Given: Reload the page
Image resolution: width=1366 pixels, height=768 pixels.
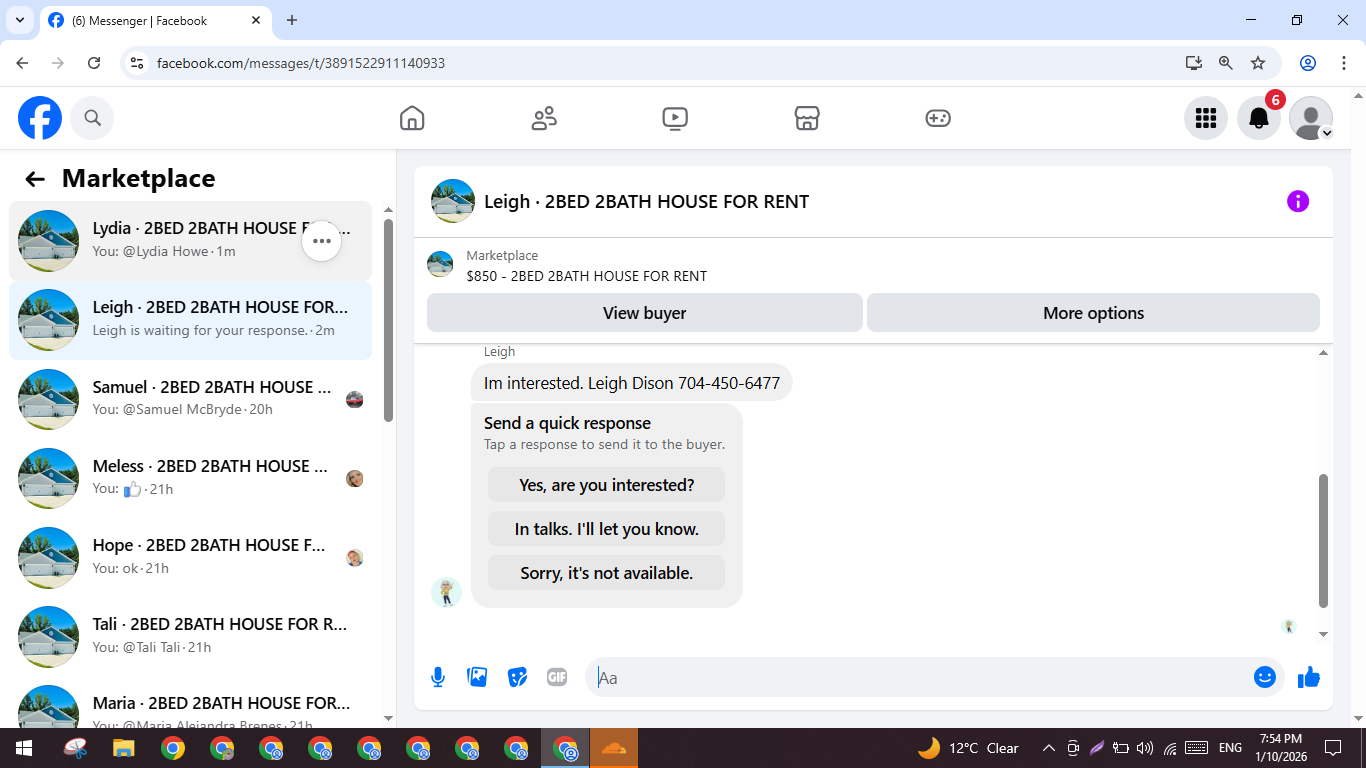Looking at the screenshot, I should point(94,63).
